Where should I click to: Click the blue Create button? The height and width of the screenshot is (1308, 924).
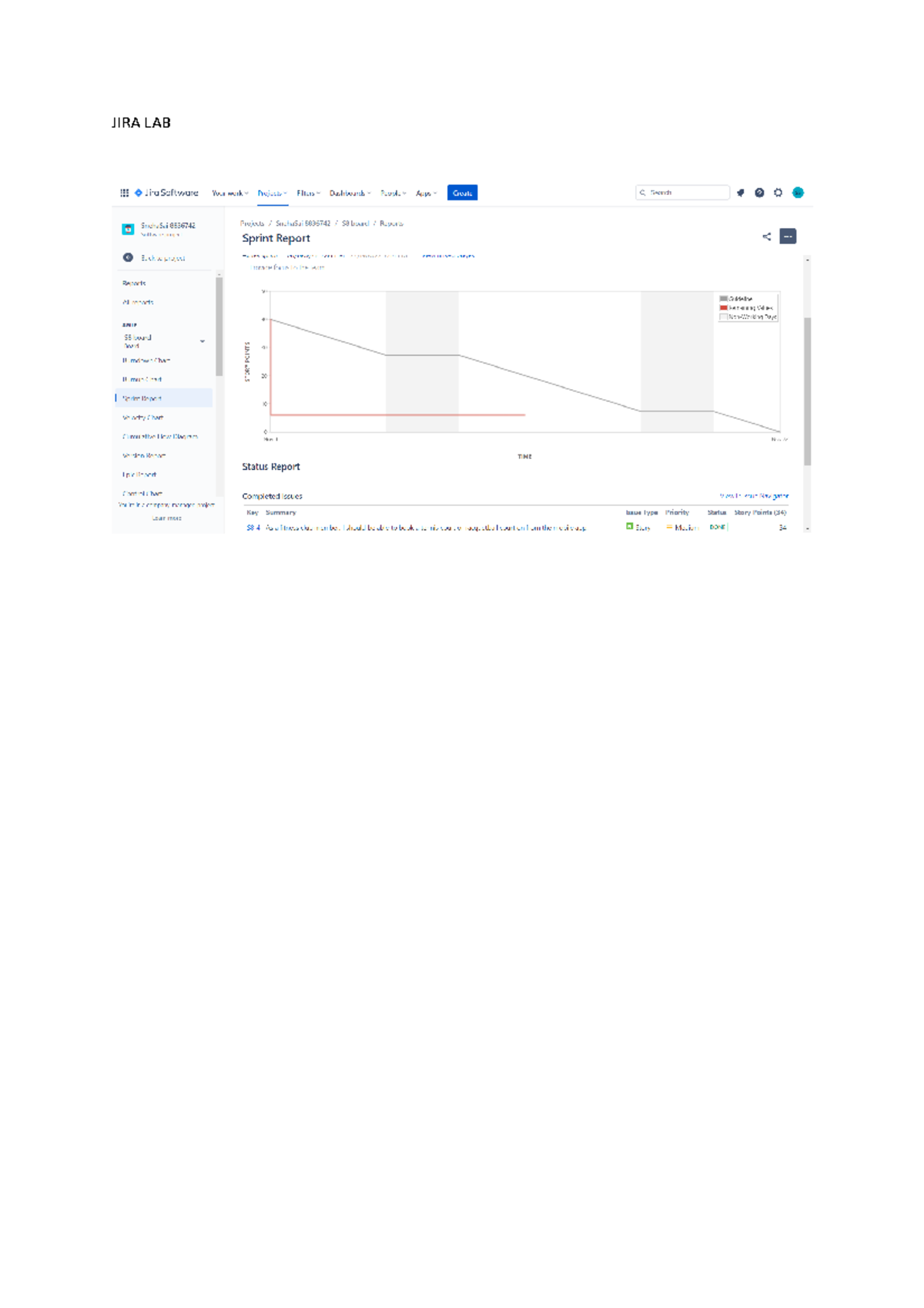coord(462,193)
